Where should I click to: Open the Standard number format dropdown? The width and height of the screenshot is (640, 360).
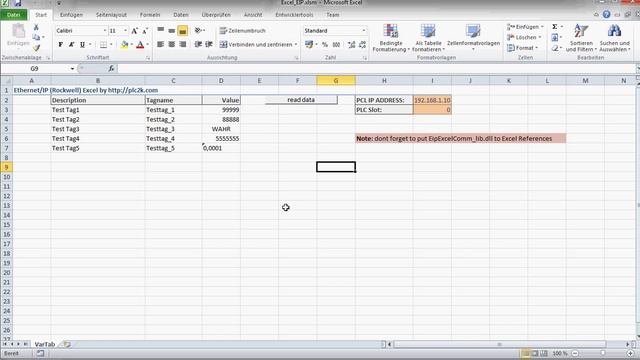pos(364,31)
